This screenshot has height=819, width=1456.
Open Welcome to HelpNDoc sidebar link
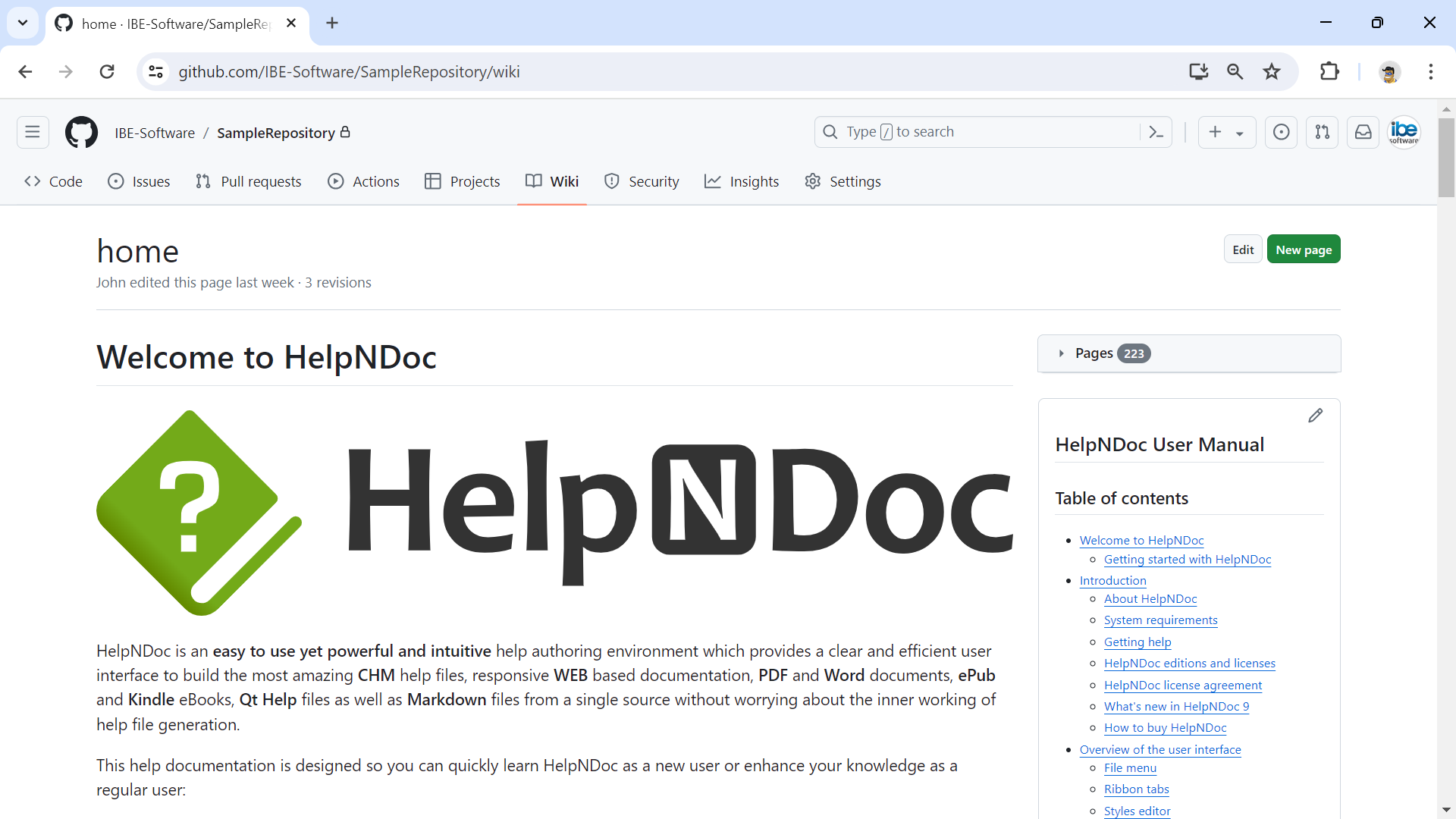(x=1141, y=540)
